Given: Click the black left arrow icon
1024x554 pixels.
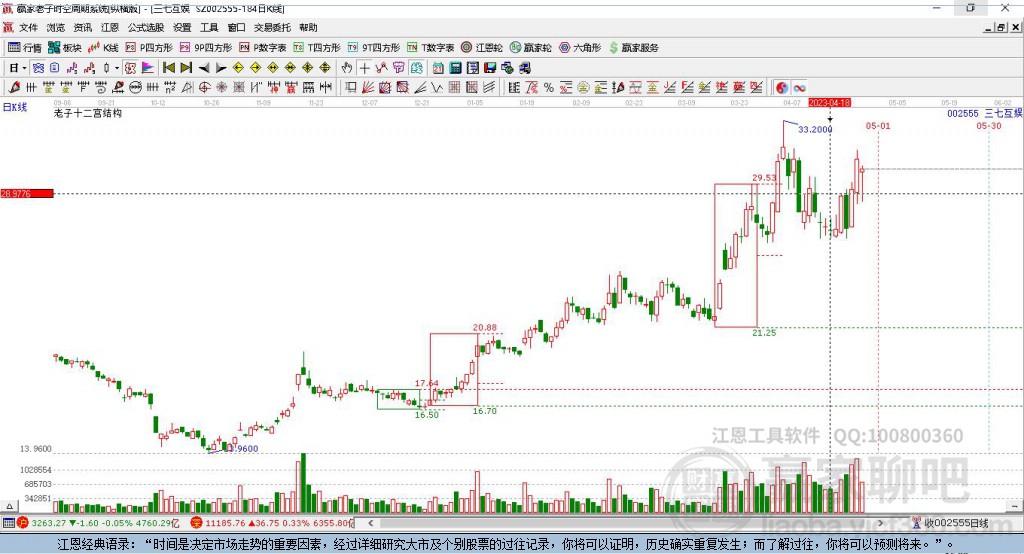Looking at the screenshot, I should pos(204,68).
